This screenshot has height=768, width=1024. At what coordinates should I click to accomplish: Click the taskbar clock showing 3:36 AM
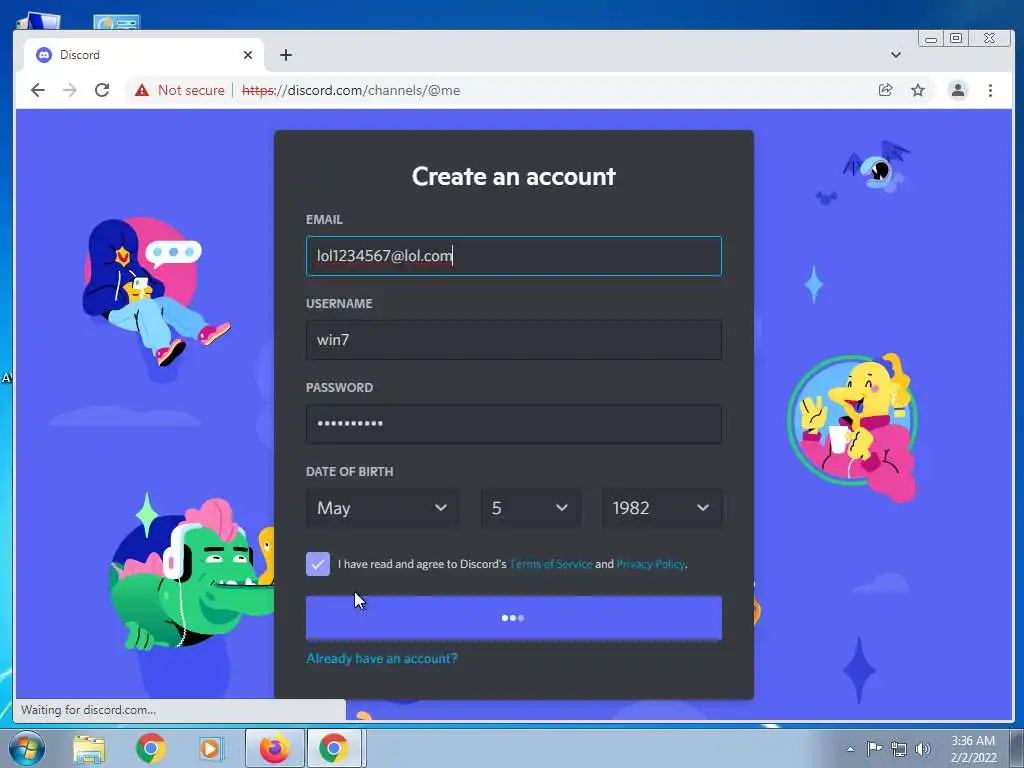[974, 749]
